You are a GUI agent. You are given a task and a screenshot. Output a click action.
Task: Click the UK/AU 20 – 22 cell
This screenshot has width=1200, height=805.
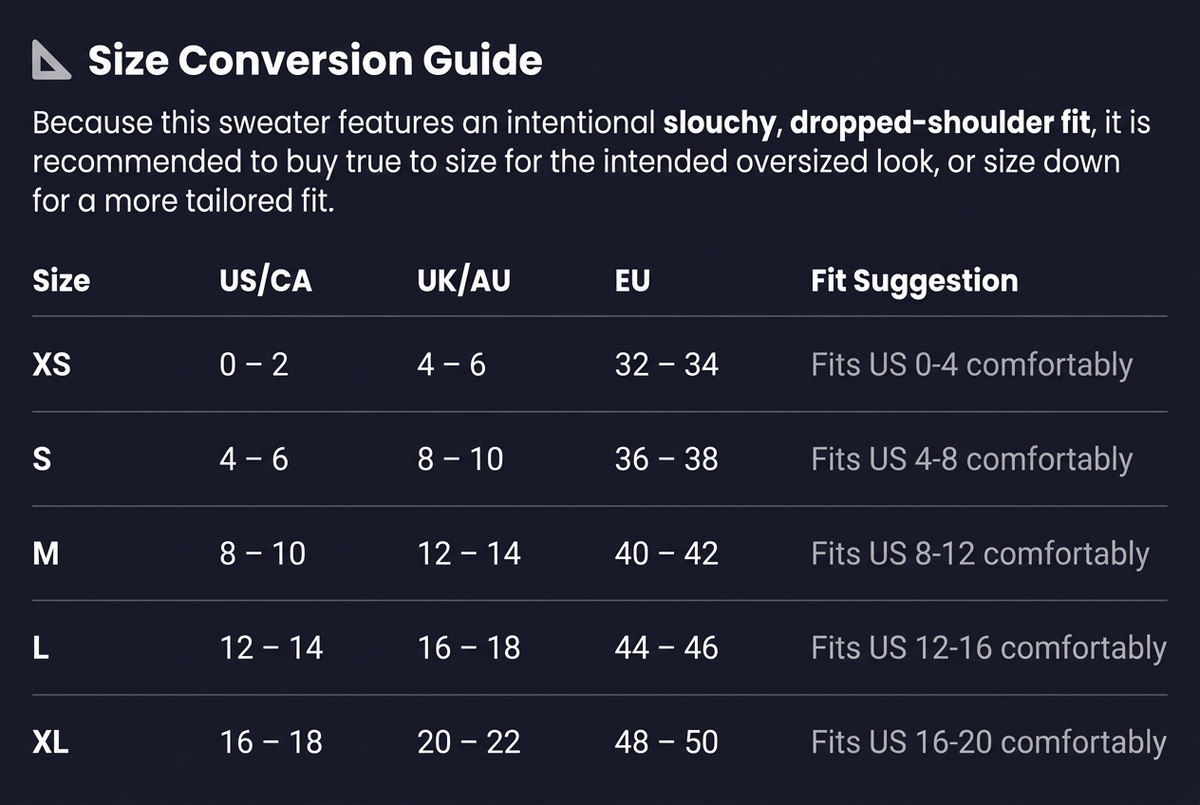click(x=469, y=742)
